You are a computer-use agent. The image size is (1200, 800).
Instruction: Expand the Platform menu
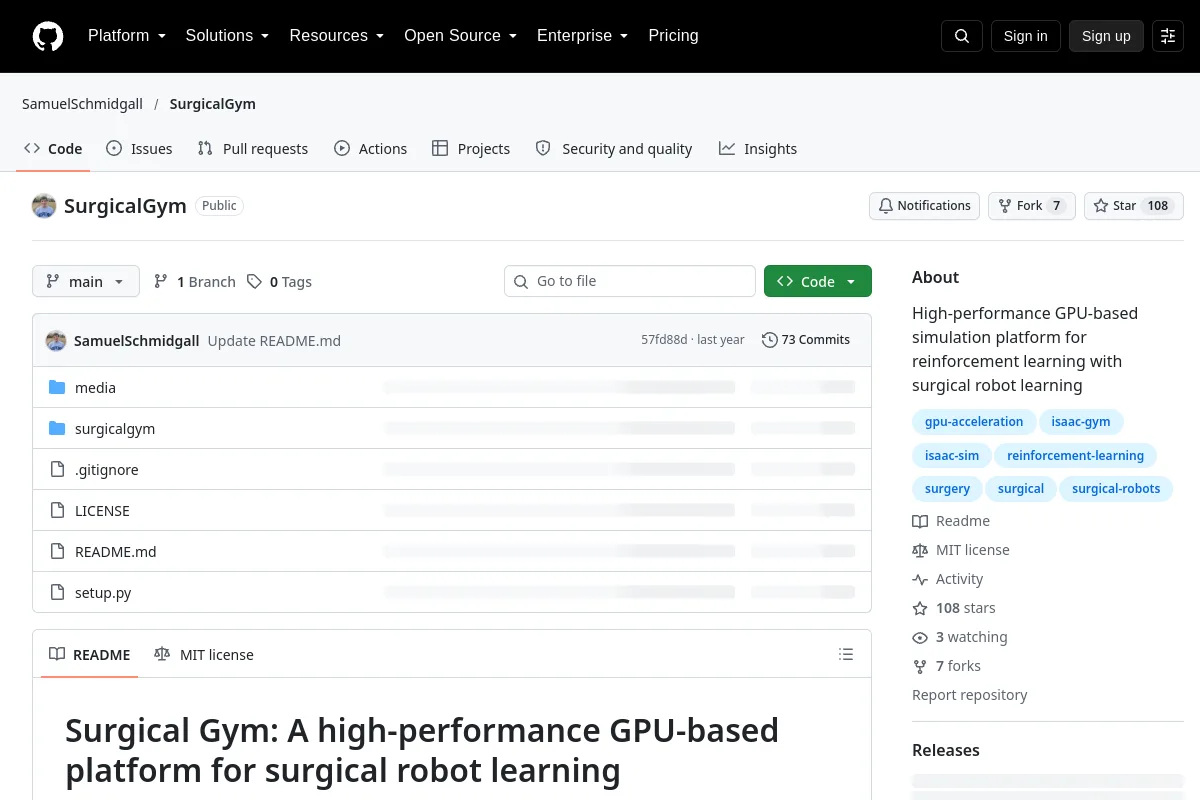pos(126,36)
